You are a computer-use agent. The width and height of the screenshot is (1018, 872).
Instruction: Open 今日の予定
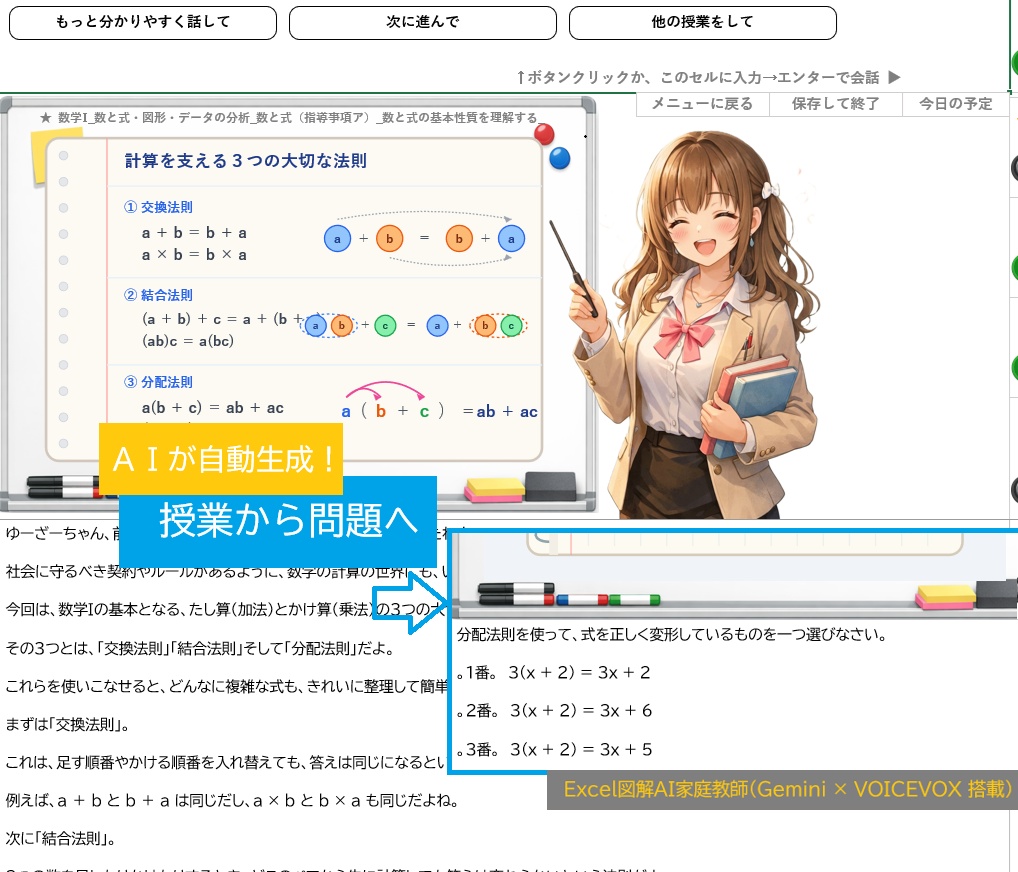point(956,104)
